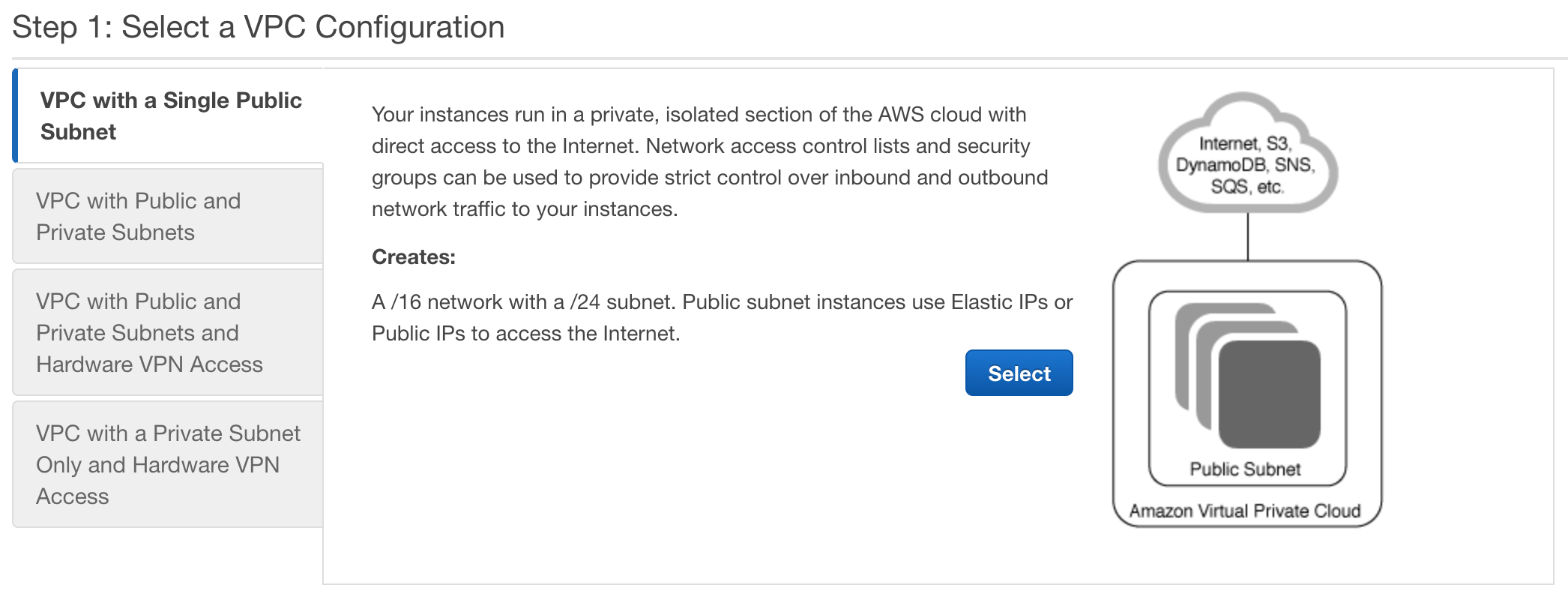Click the blue active tab indicator bar

pos(15,116)
